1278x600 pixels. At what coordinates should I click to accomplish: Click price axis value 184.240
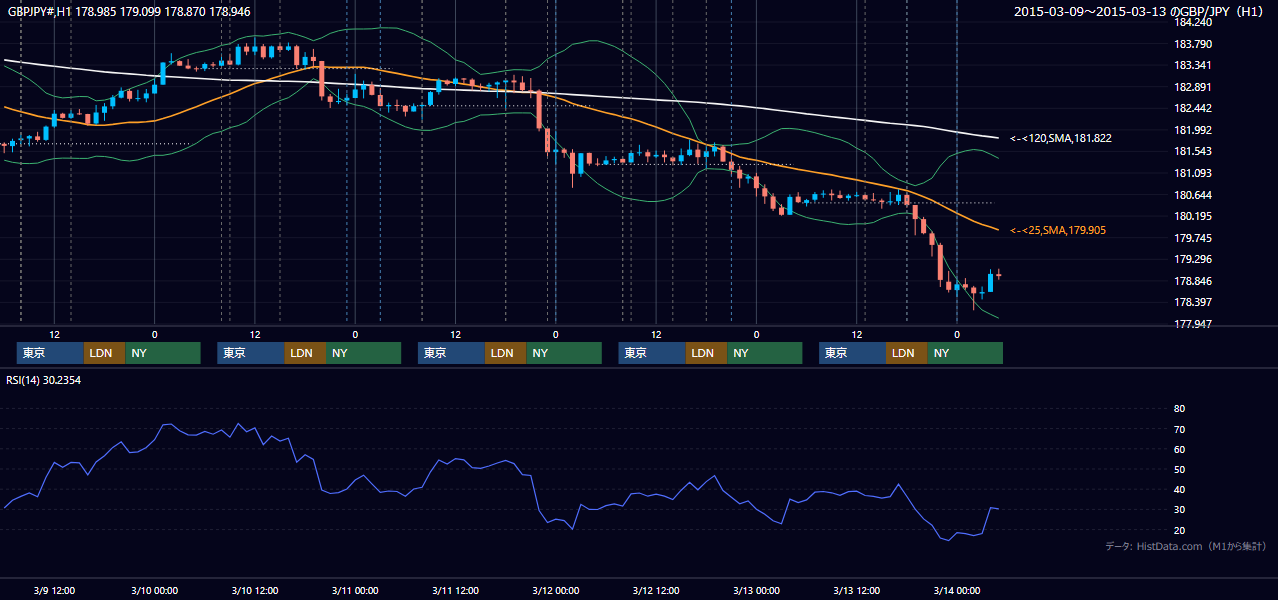(1193, 22)
